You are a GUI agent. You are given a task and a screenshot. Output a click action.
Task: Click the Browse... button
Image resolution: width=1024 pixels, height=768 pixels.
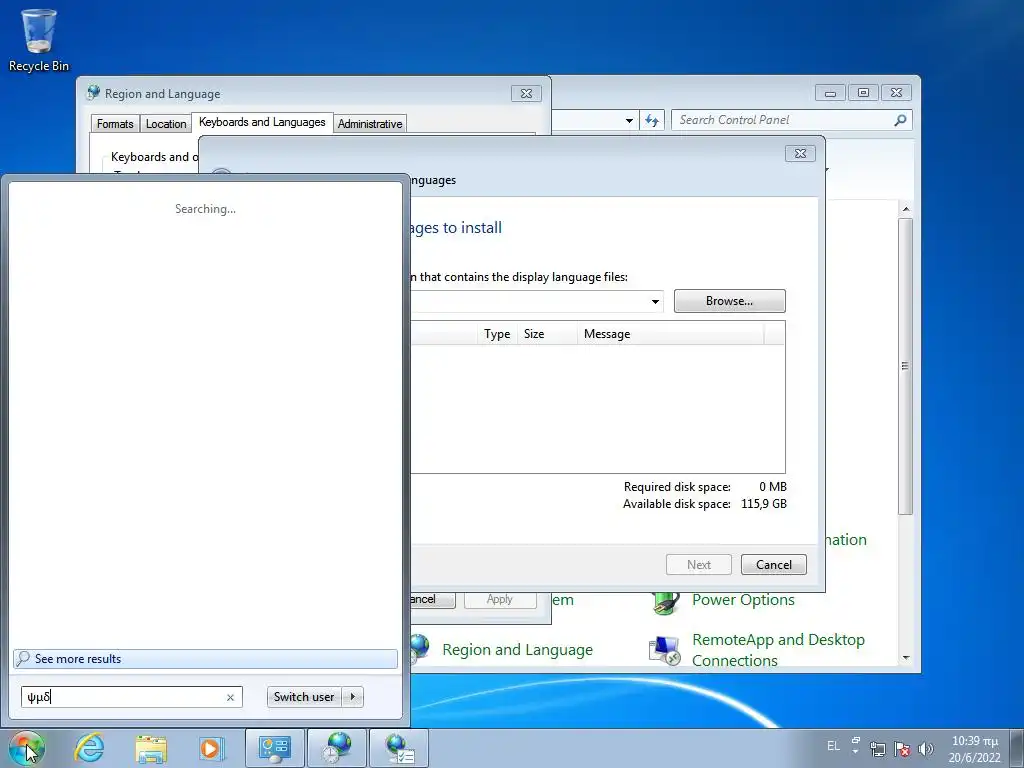tap(729, 301)
